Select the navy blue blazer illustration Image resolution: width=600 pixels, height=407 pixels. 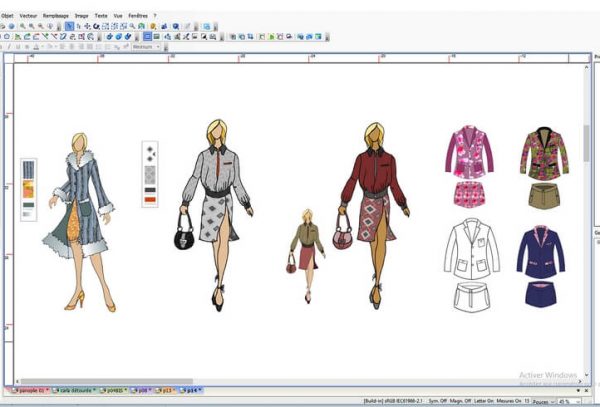541,252
